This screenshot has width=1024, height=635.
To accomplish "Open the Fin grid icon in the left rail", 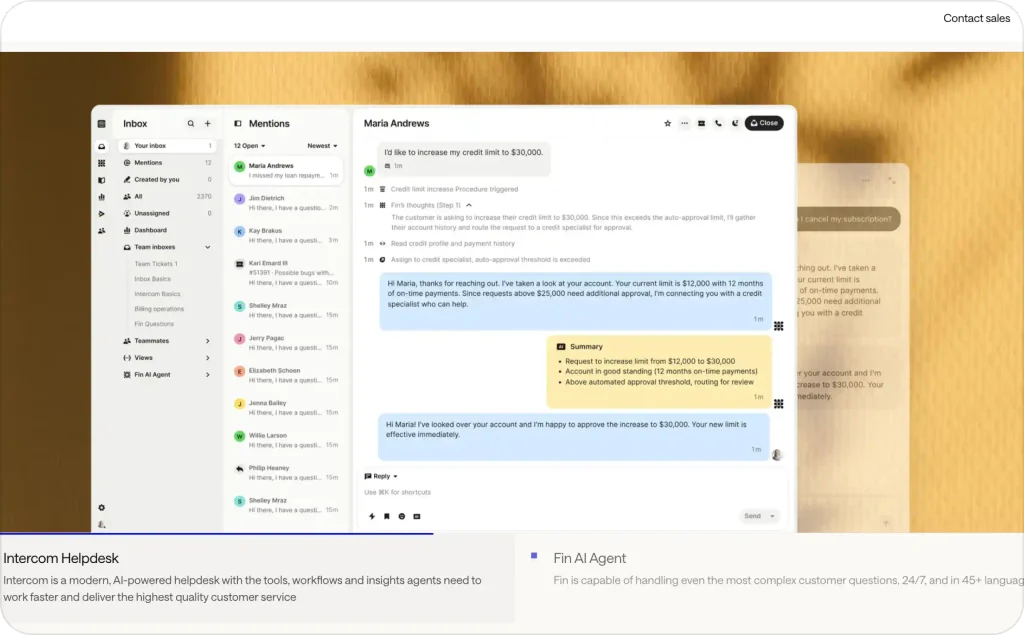I will pyautogui.click(x=101, y=163).
